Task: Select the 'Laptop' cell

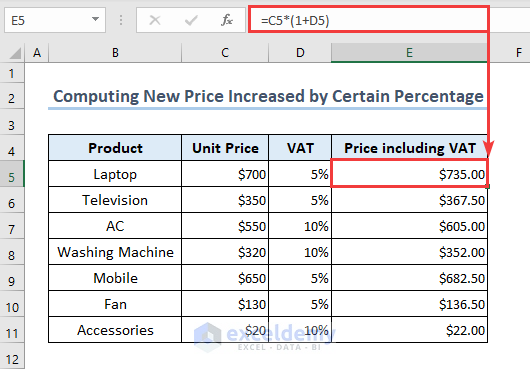Action: (115, 174)
